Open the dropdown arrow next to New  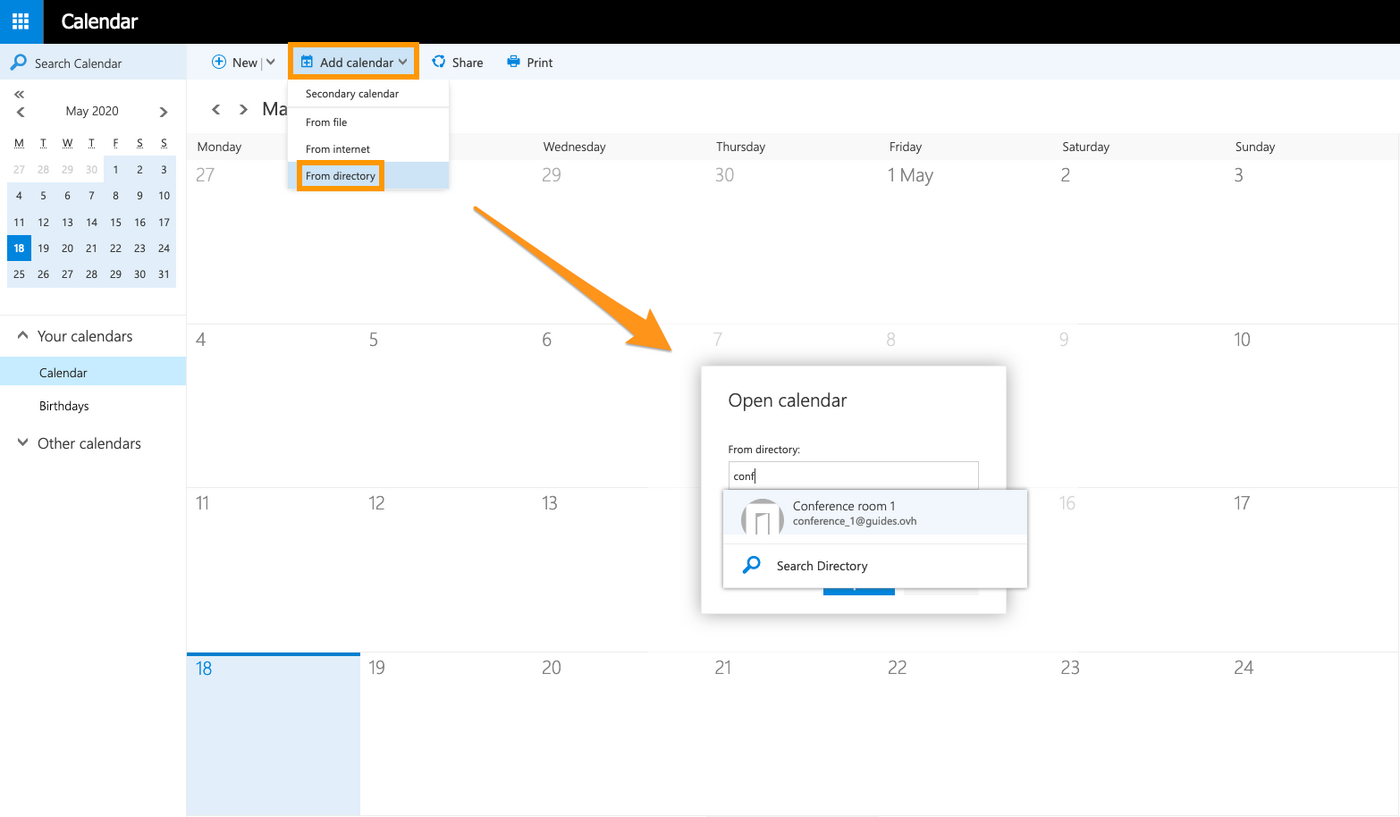pos(271,62)
